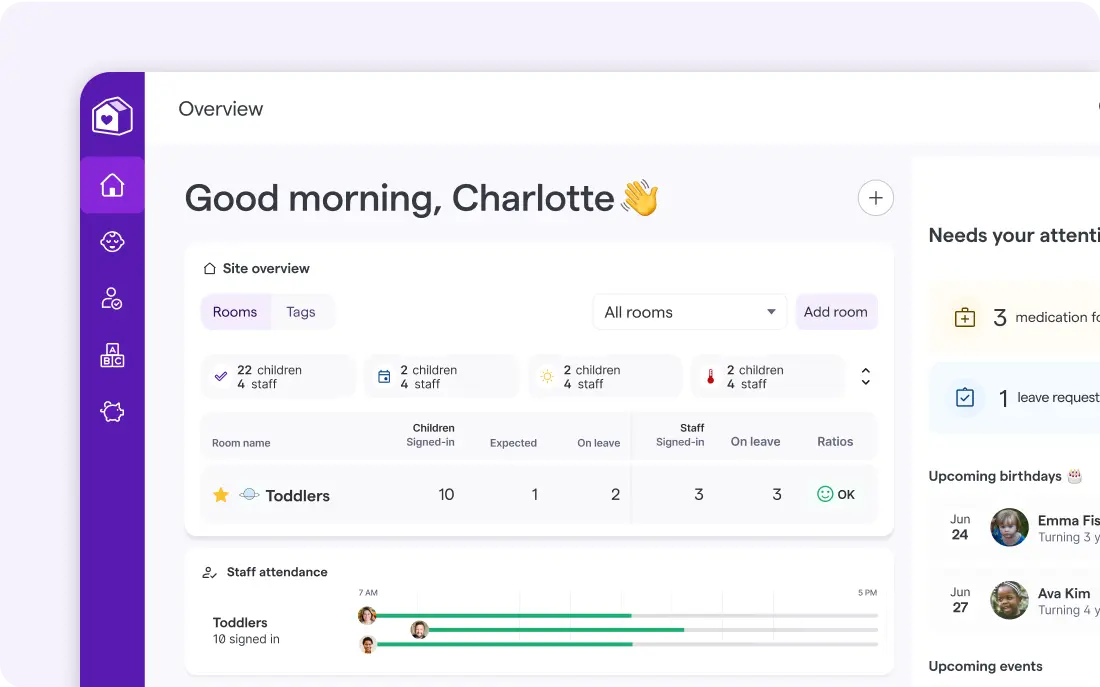This screenshot has height=687, width=1100.
Task: Switch to the Tags tab
Action: (x=301, y=312)
